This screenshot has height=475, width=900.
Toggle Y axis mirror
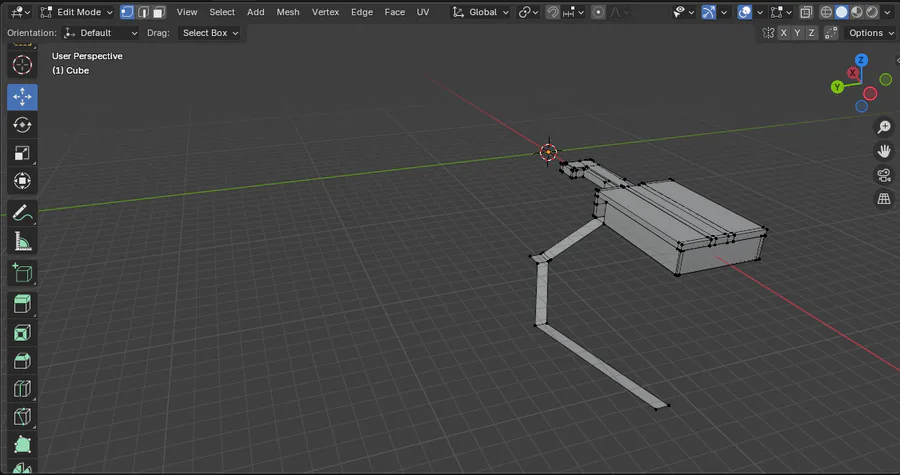pyautogui.click(x=797, y=33)
